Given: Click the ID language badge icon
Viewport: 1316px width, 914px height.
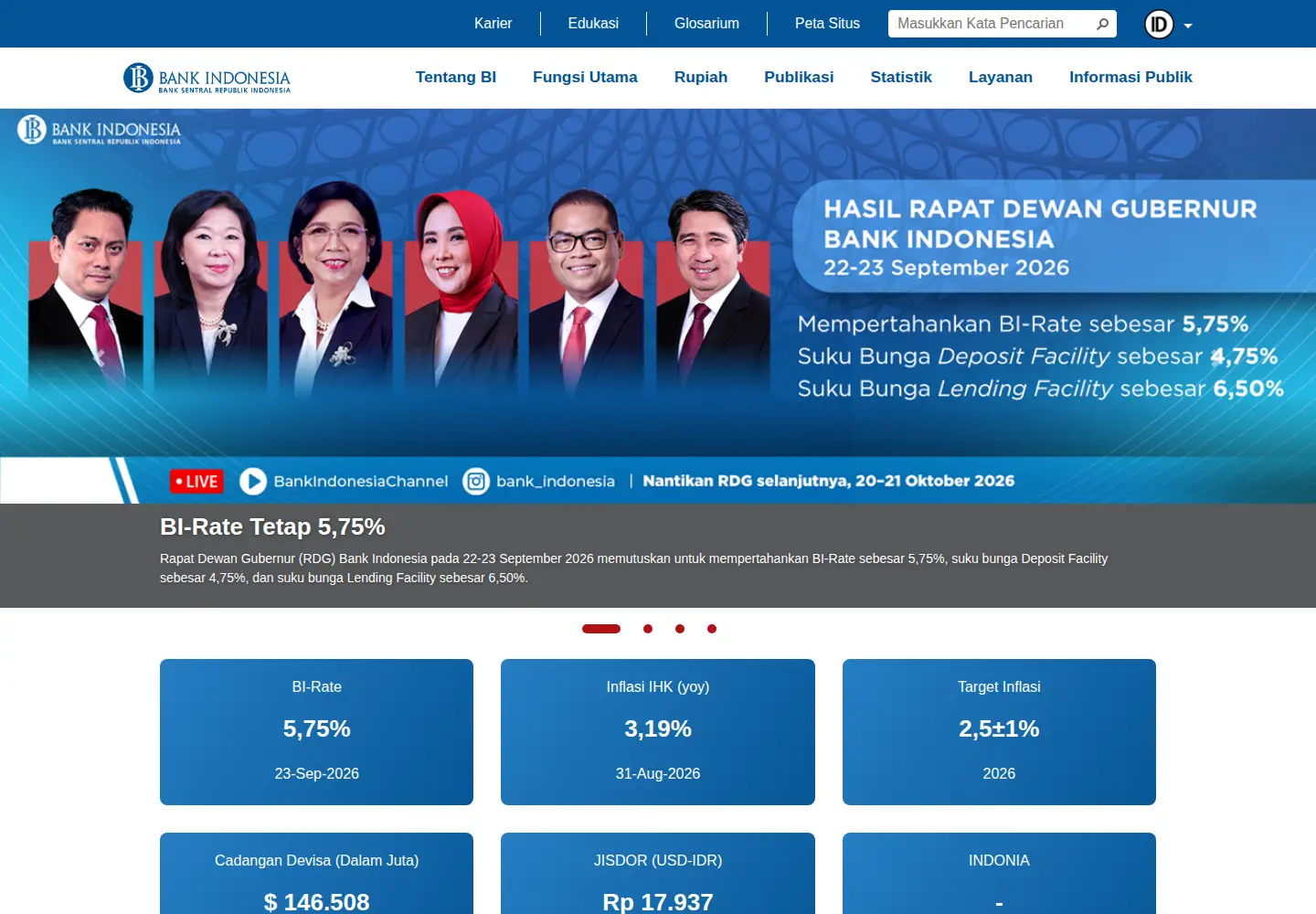Looking at the screenshot, I should click(x=1159, y=24).
